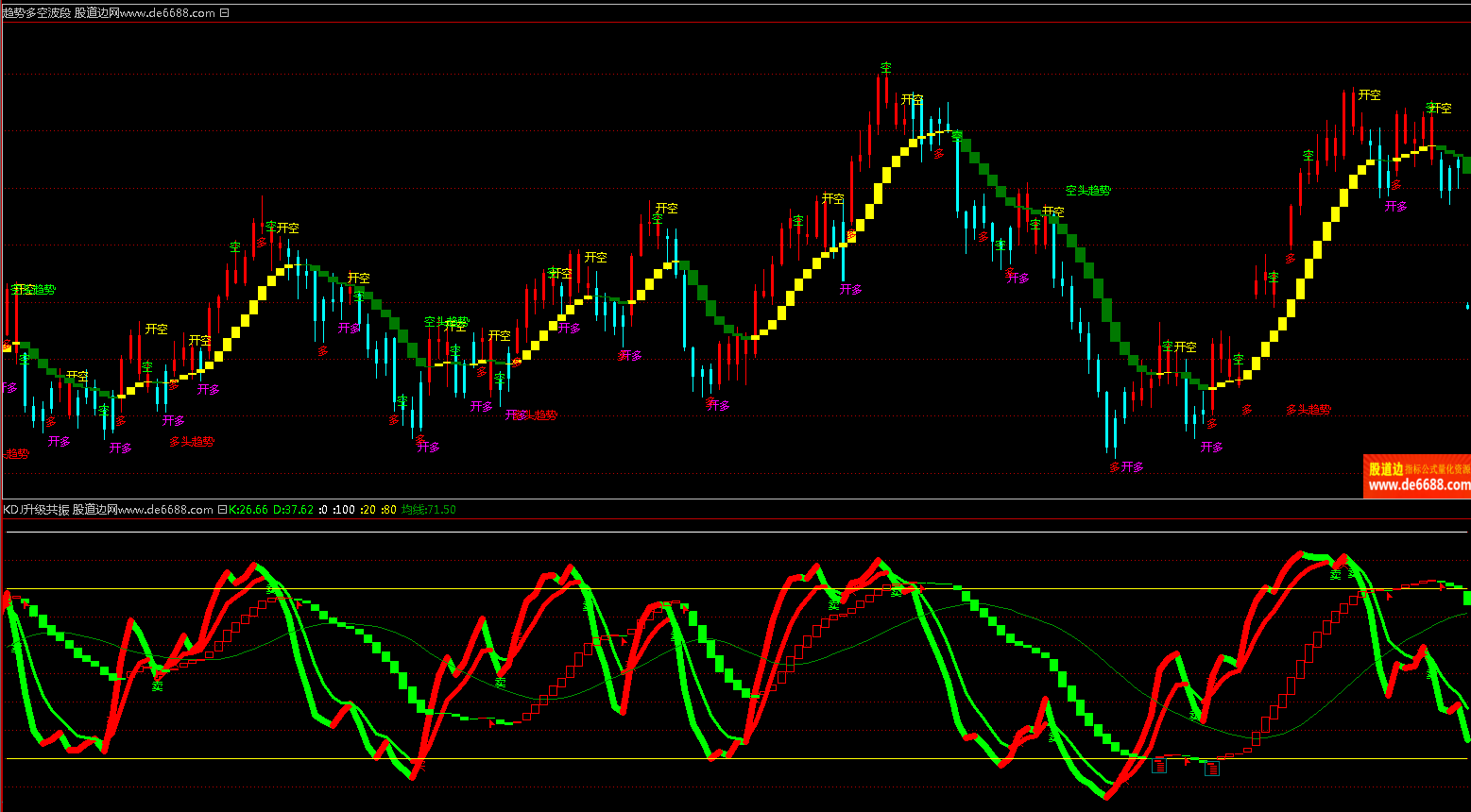The width and height of the screenshot is (1471, 812).
Task: Click the 多开多 label at the lowest candle
Action: tap(1126, 466)
